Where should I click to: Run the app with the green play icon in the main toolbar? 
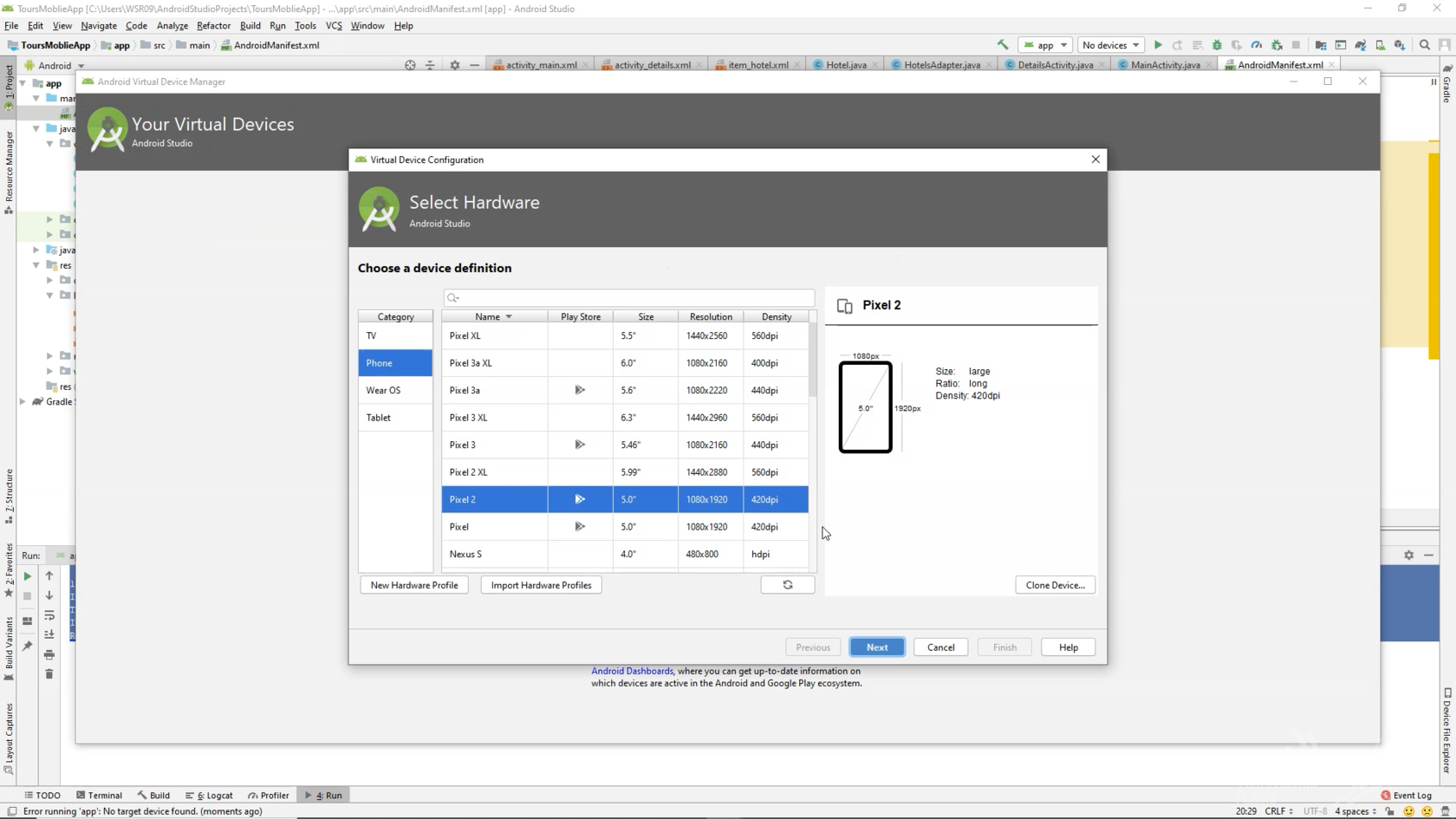coord(1158,45)
